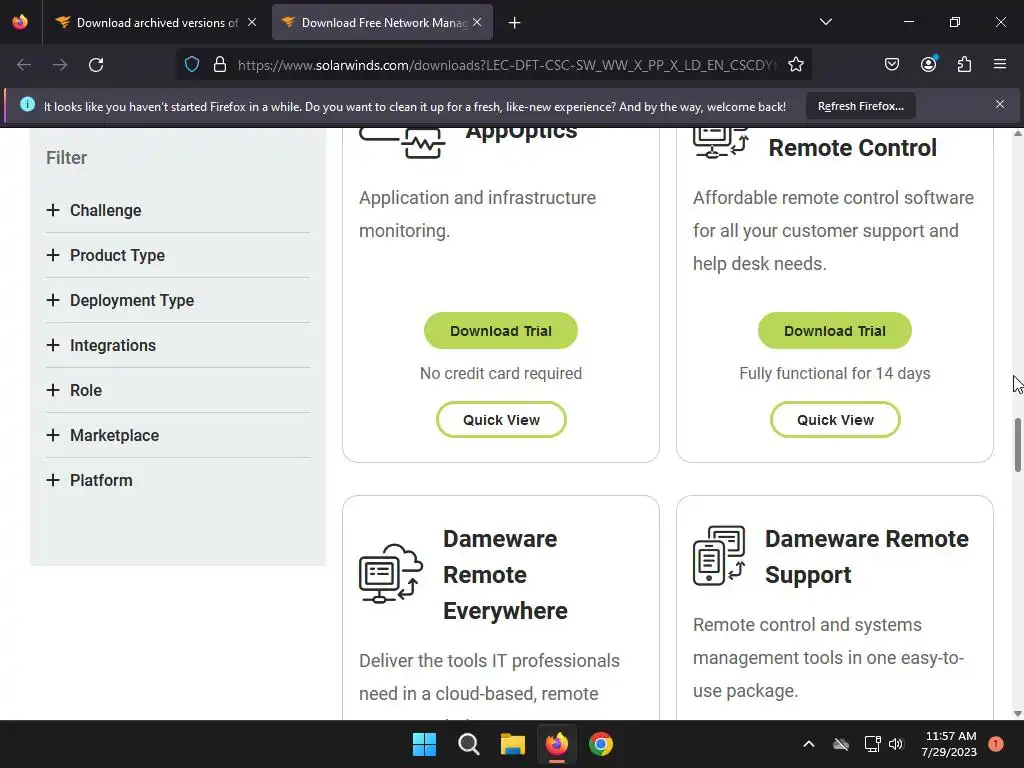Open the Windows Start menu
The image size is (1024, 768).
click(424, 744)
